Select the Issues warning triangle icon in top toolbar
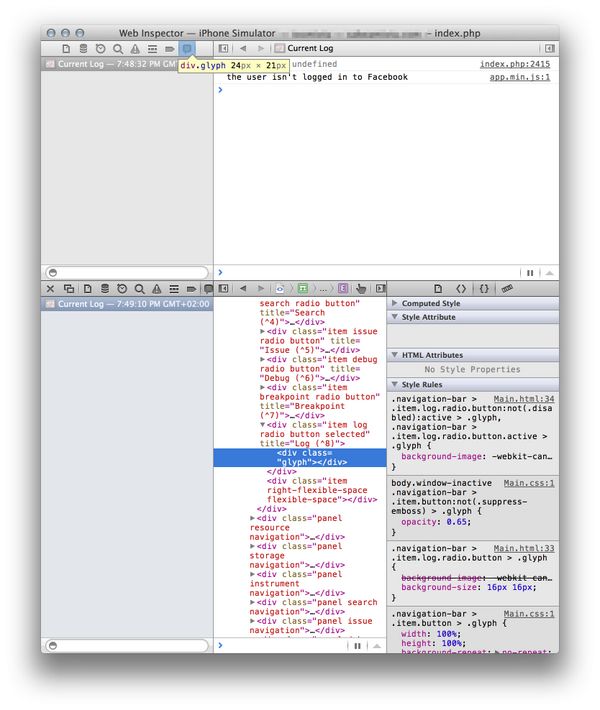Image resolution: width=600 pixels, height=710 pixels. [135, 48]
